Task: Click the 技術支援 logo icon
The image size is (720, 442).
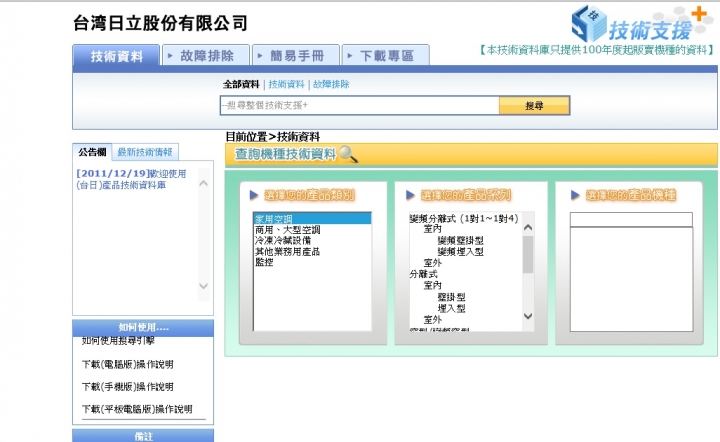Action: [x=589, y=23]
